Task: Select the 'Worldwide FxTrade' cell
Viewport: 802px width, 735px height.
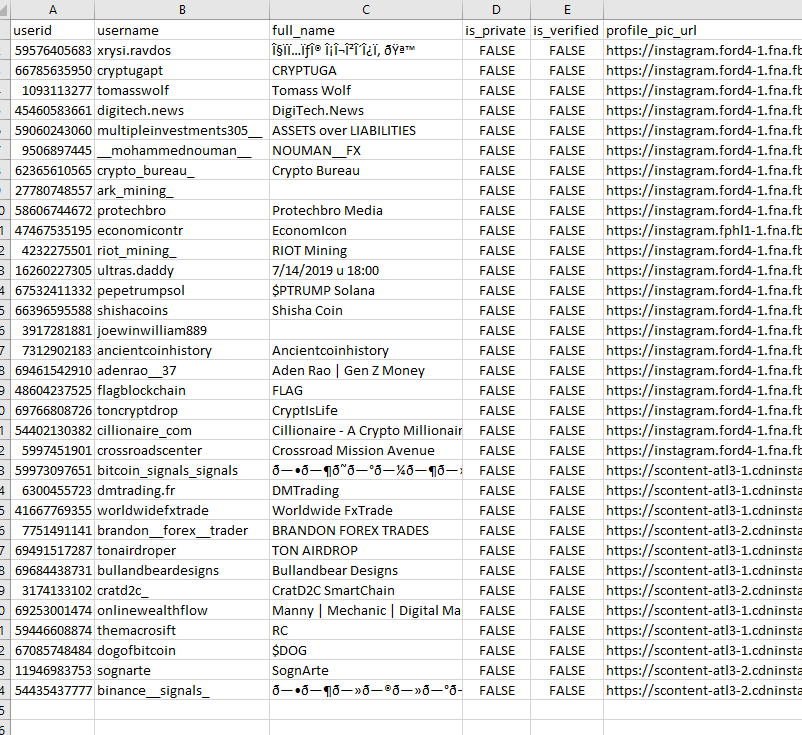Action: (x=366, y=510)
